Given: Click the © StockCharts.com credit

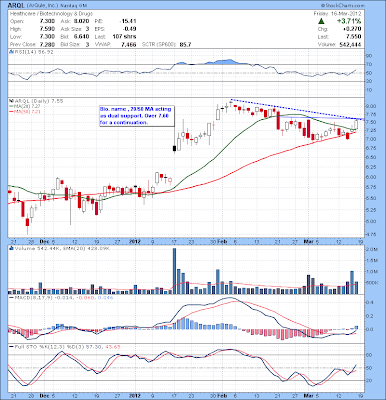Looking at the screenshot, I should click(343, 5).
